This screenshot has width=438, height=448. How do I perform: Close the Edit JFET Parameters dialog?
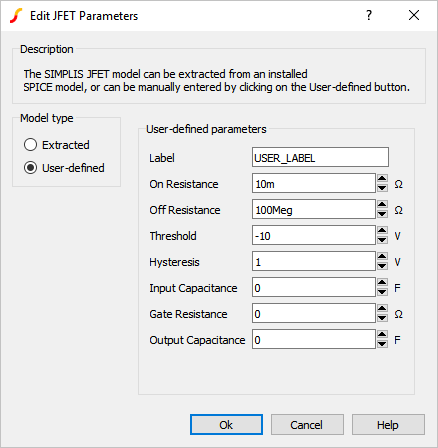point(414,15)
